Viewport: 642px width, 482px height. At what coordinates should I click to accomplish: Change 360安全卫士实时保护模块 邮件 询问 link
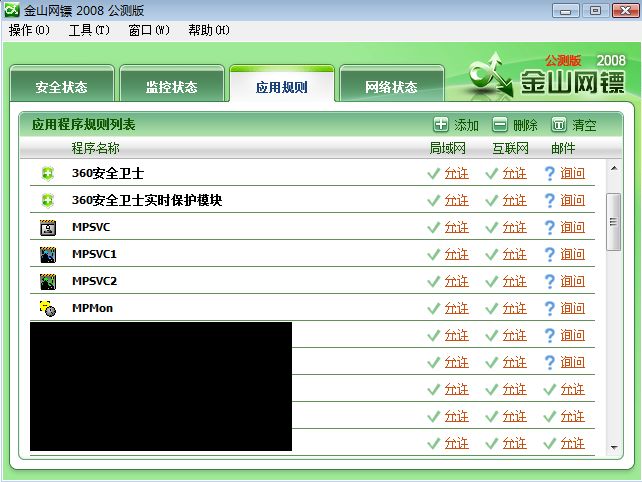pos(573,201)
